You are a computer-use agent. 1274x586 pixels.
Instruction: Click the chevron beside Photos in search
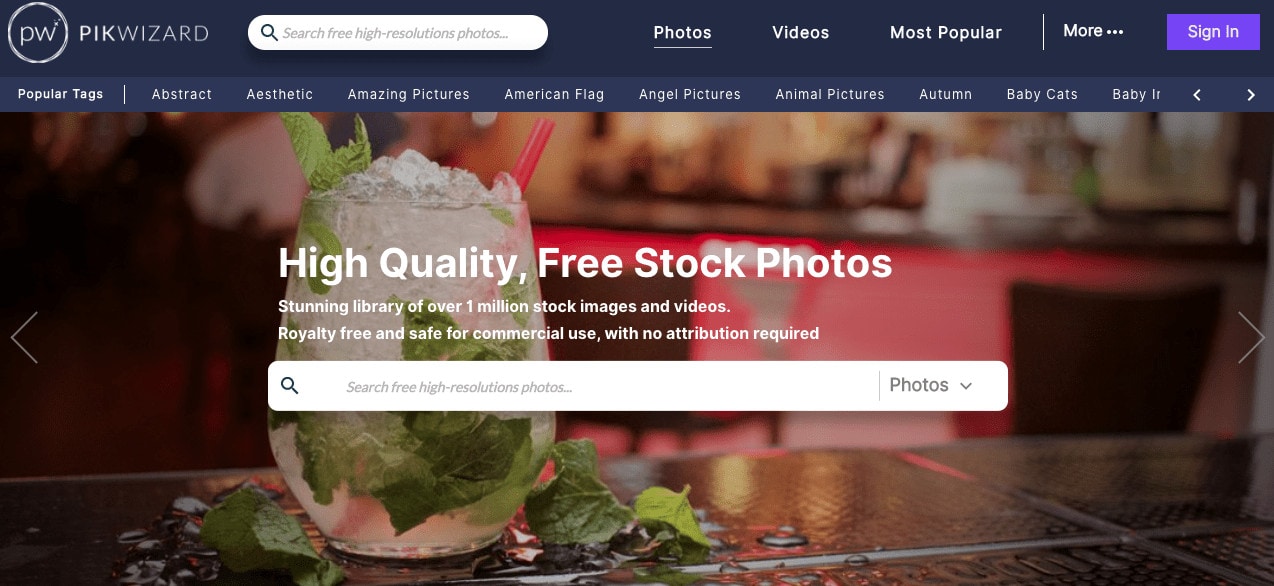(966, 386)
